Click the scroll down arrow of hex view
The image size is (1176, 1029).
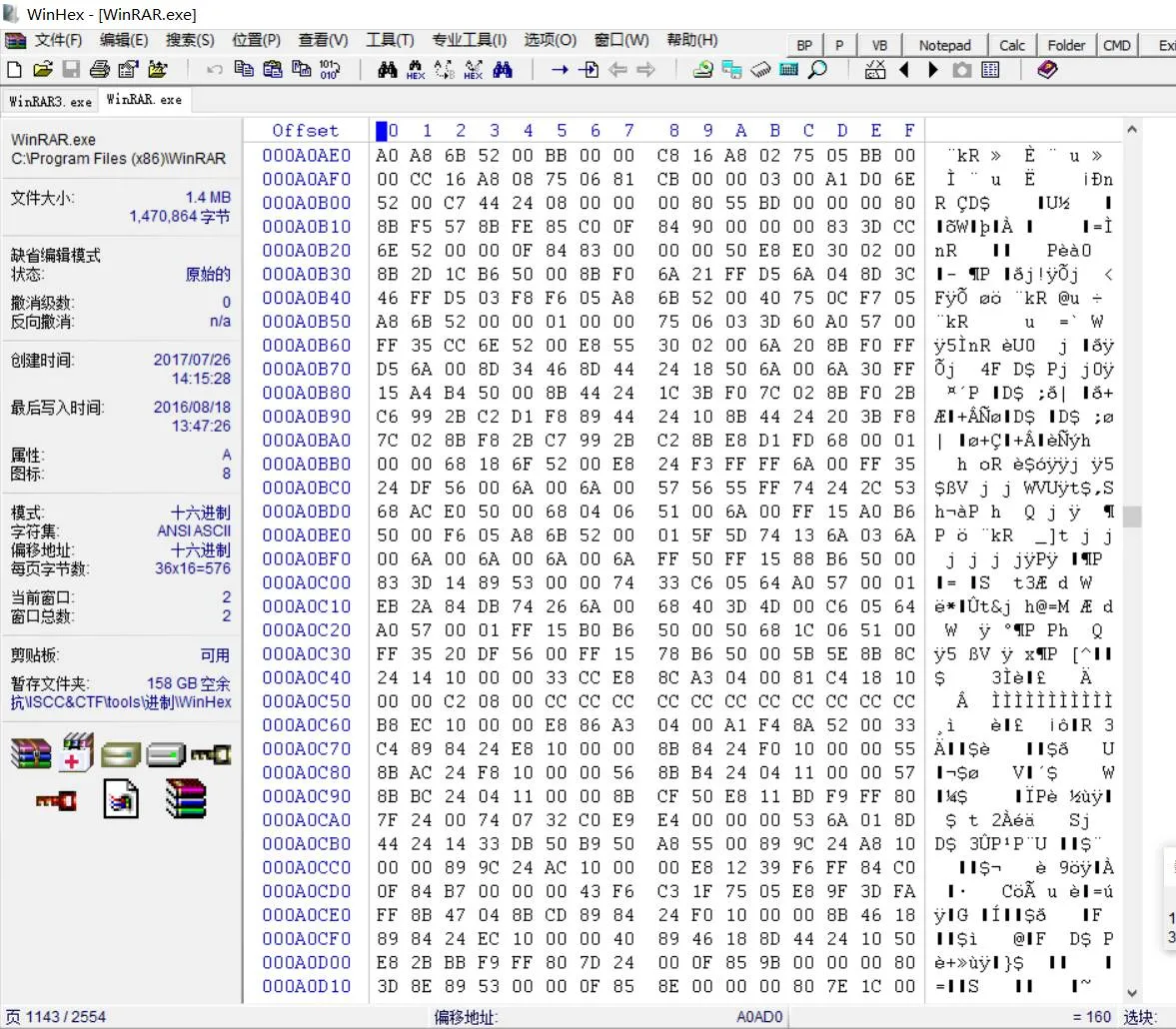[1132, 993]
